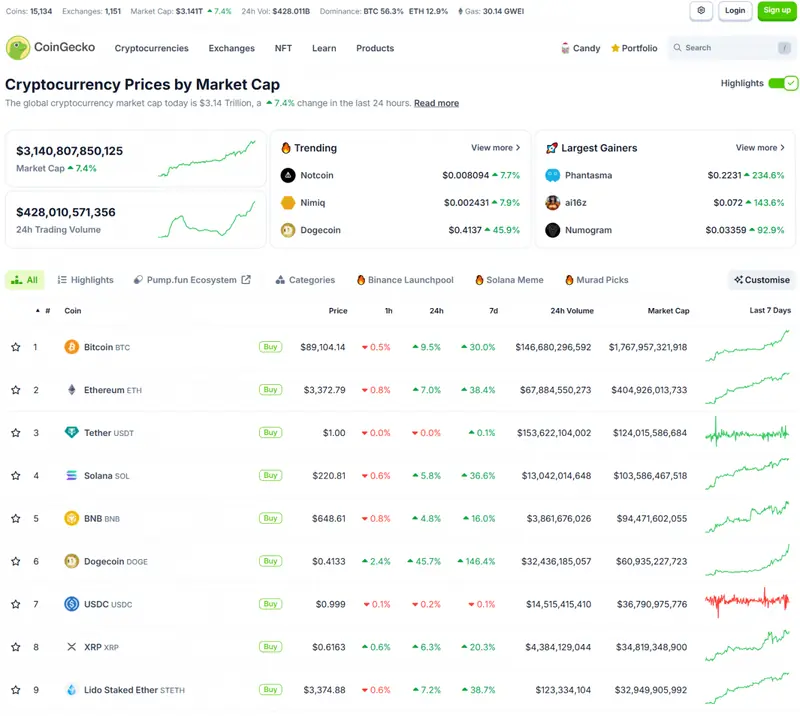Click Buy button for Solana
800x716 pixels.
click(x=270, y=476)
